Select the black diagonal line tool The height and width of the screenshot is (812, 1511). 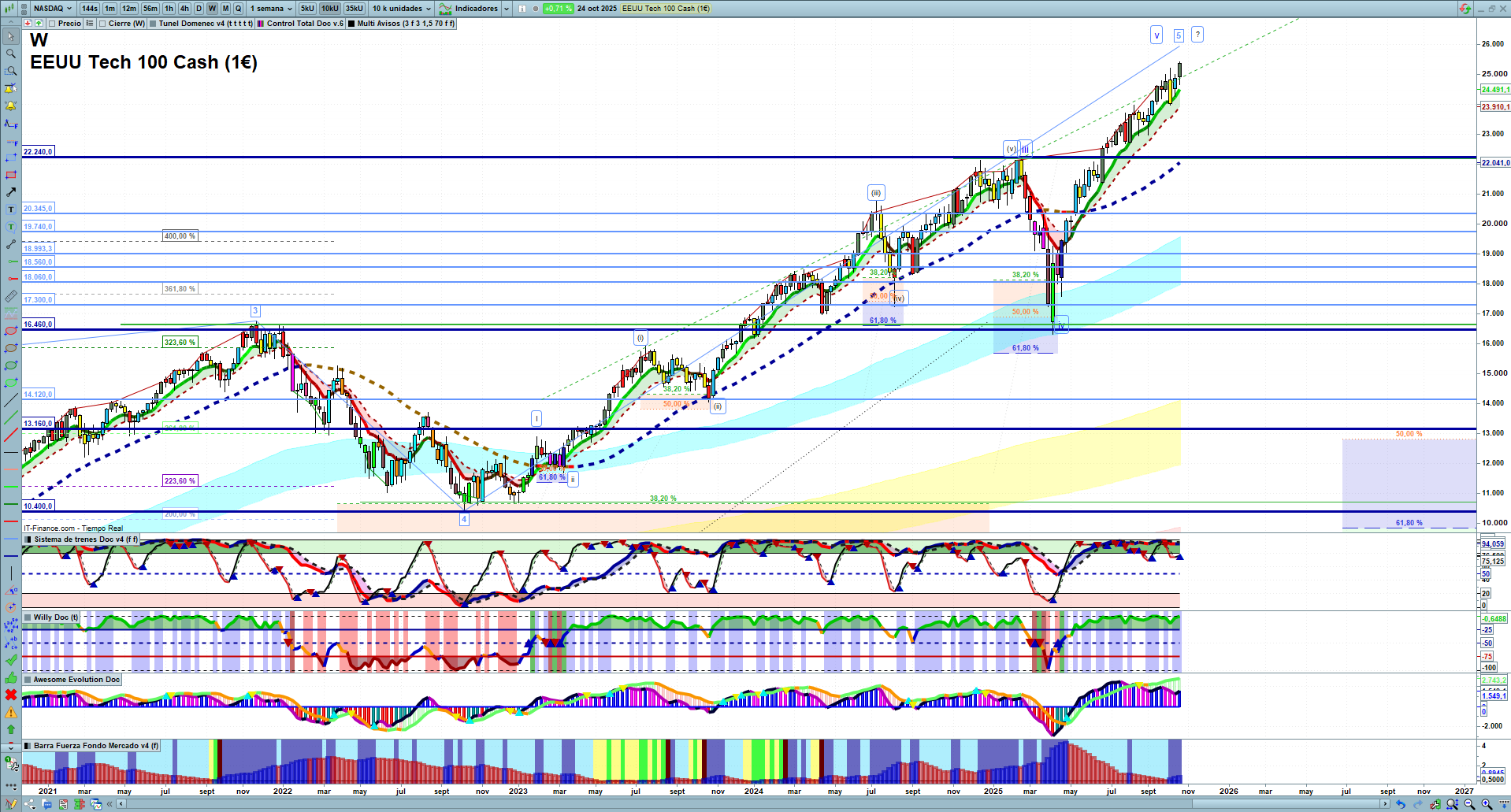pos(11,400)
